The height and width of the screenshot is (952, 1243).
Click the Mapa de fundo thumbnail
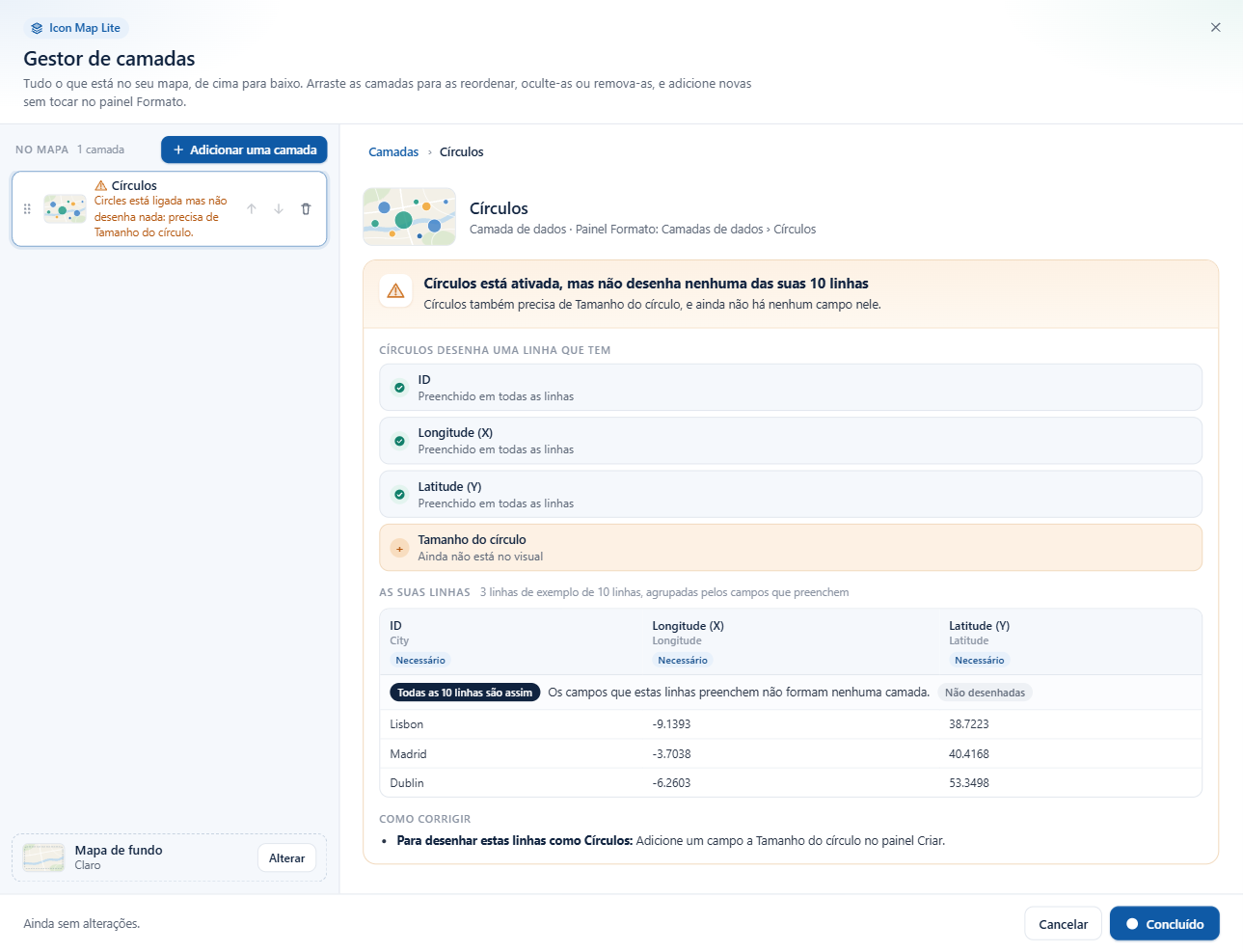click(43, 857)
